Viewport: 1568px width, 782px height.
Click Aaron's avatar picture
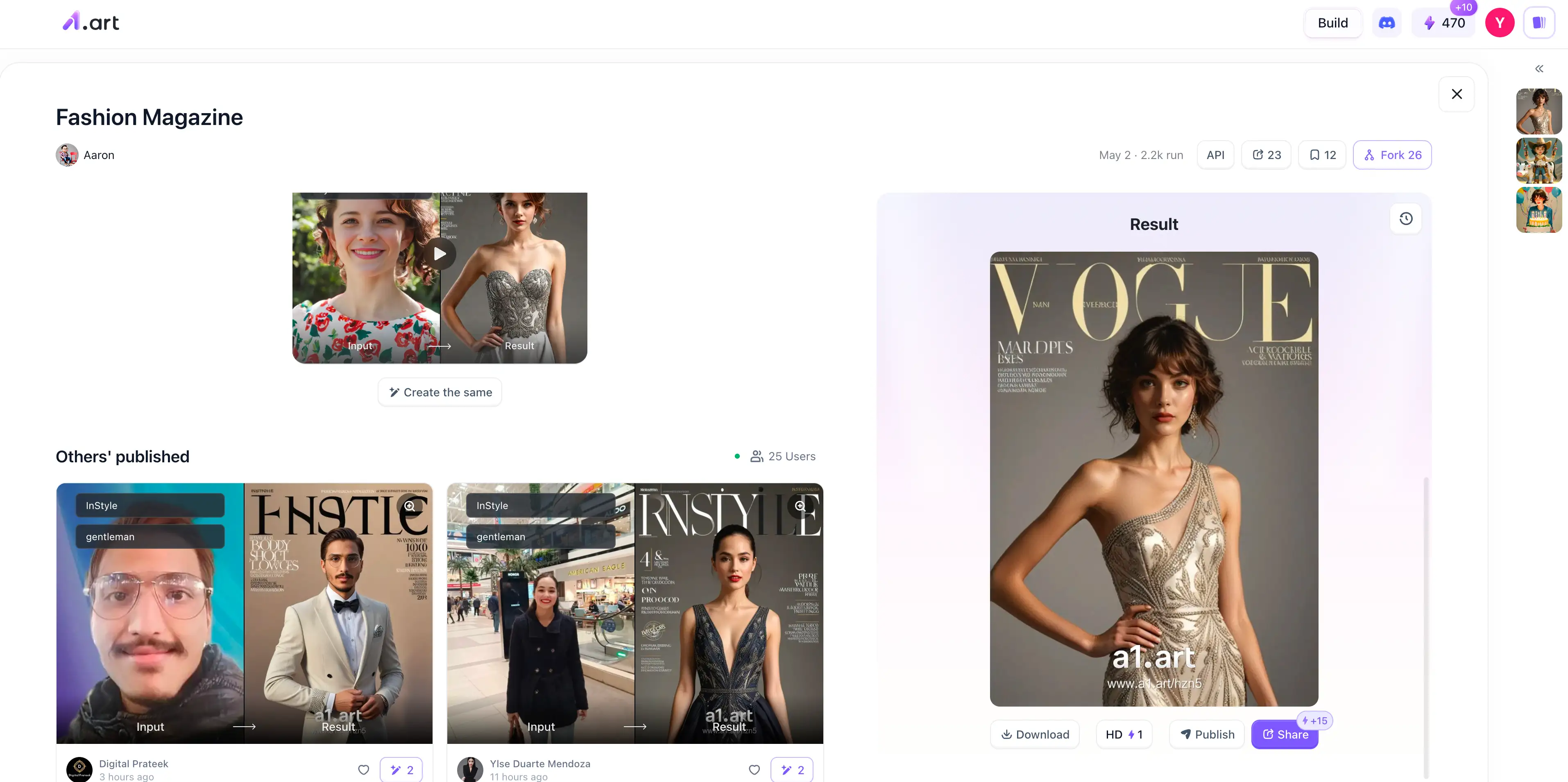click(67, 155)
